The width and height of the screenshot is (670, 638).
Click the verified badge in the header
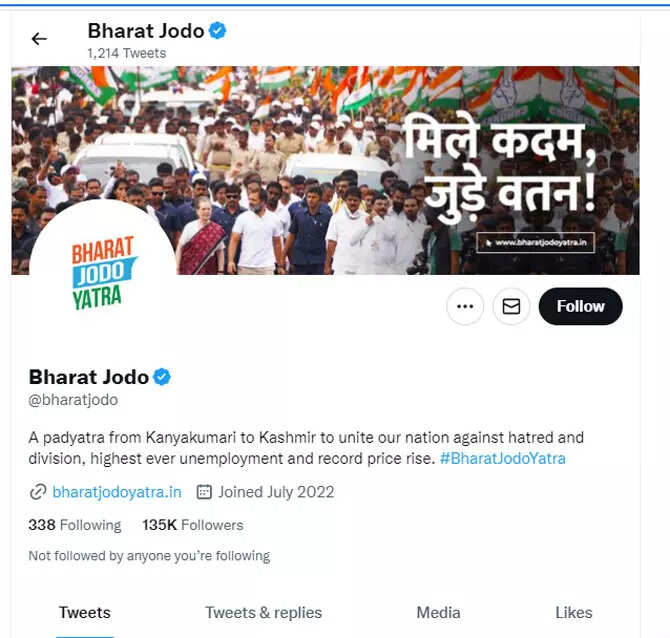pos(217,31)
